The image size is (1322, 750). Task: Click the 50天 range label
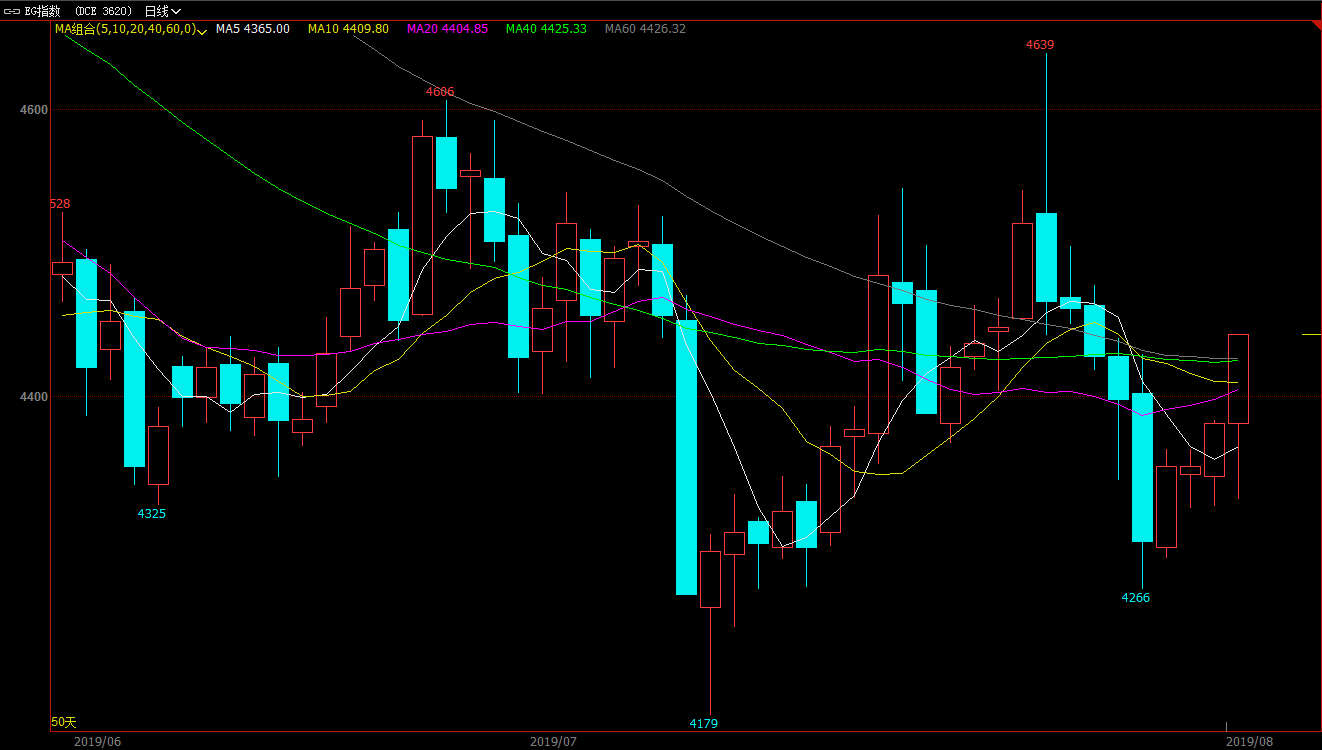pos(64,722)
